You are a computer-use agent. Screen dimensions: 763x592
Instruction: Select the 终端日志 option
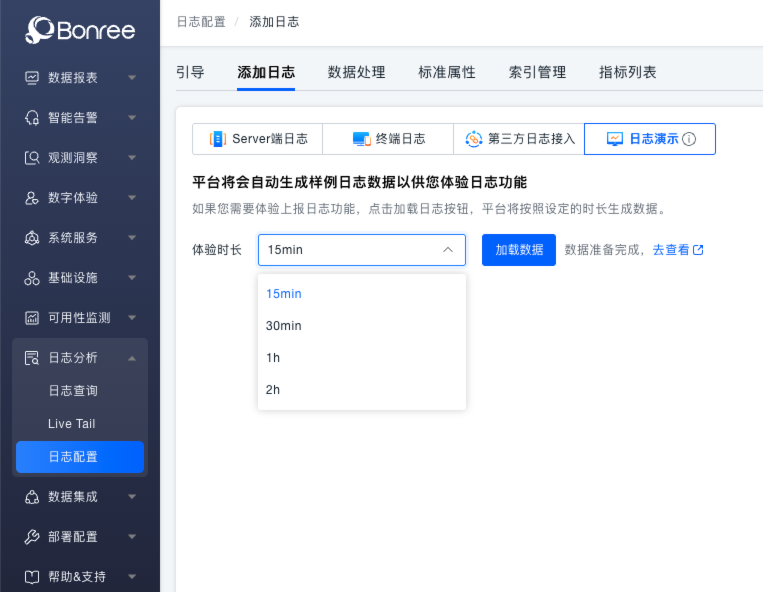388,139
